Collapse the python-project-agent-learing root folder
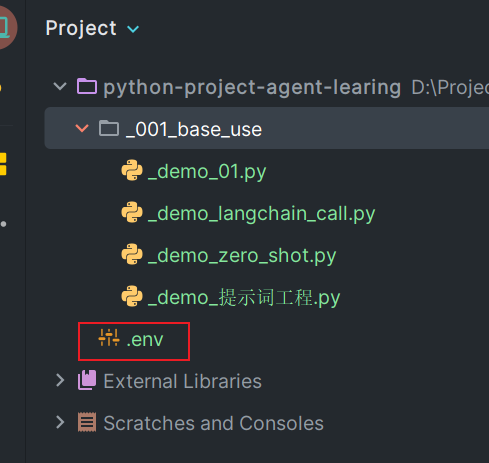Viewport: 489px width, 463px height. pos(60,87)
